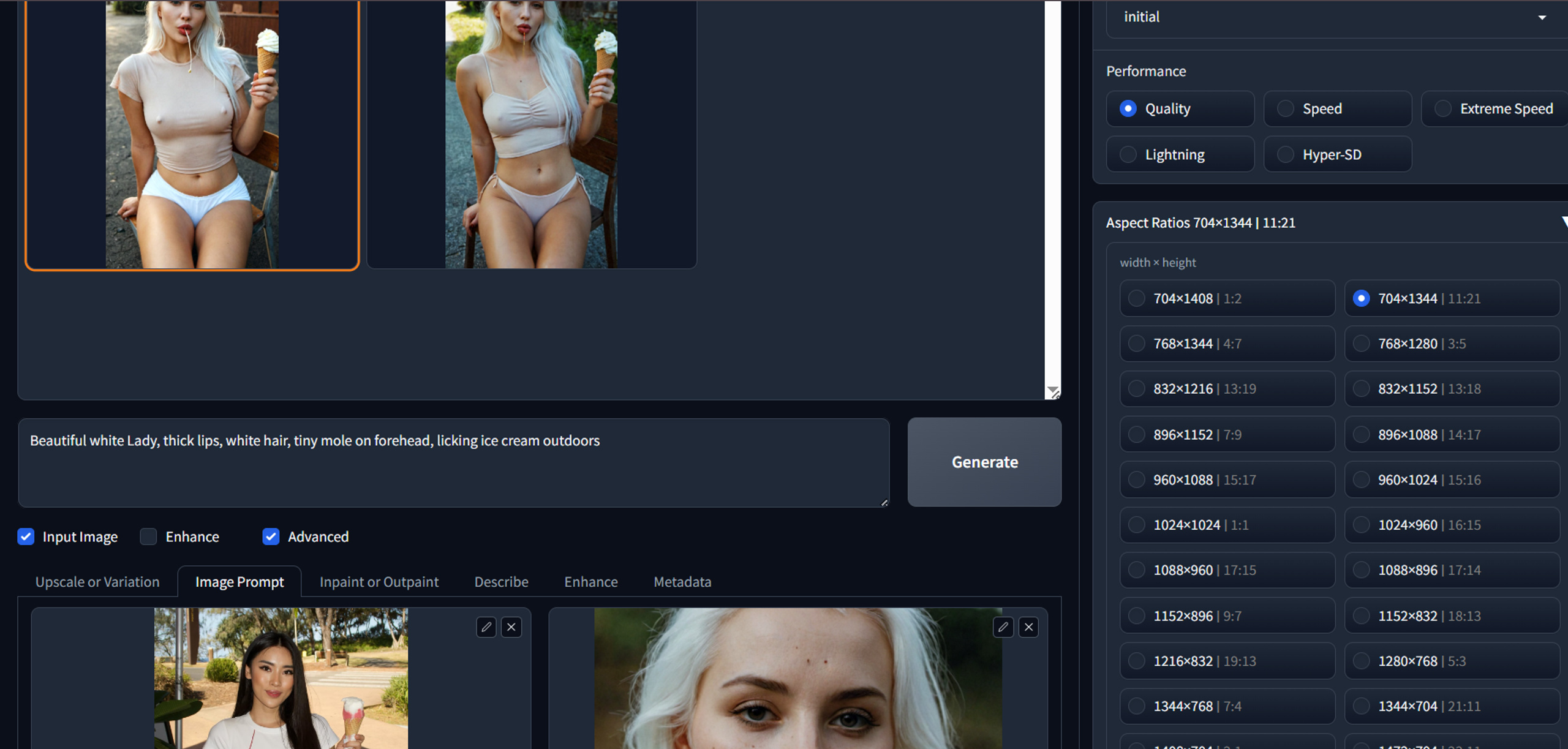The width and height of the screenshot is (1568, 749).
Task: Toggle the Input Image checkbox
Action: coord(26,536)
